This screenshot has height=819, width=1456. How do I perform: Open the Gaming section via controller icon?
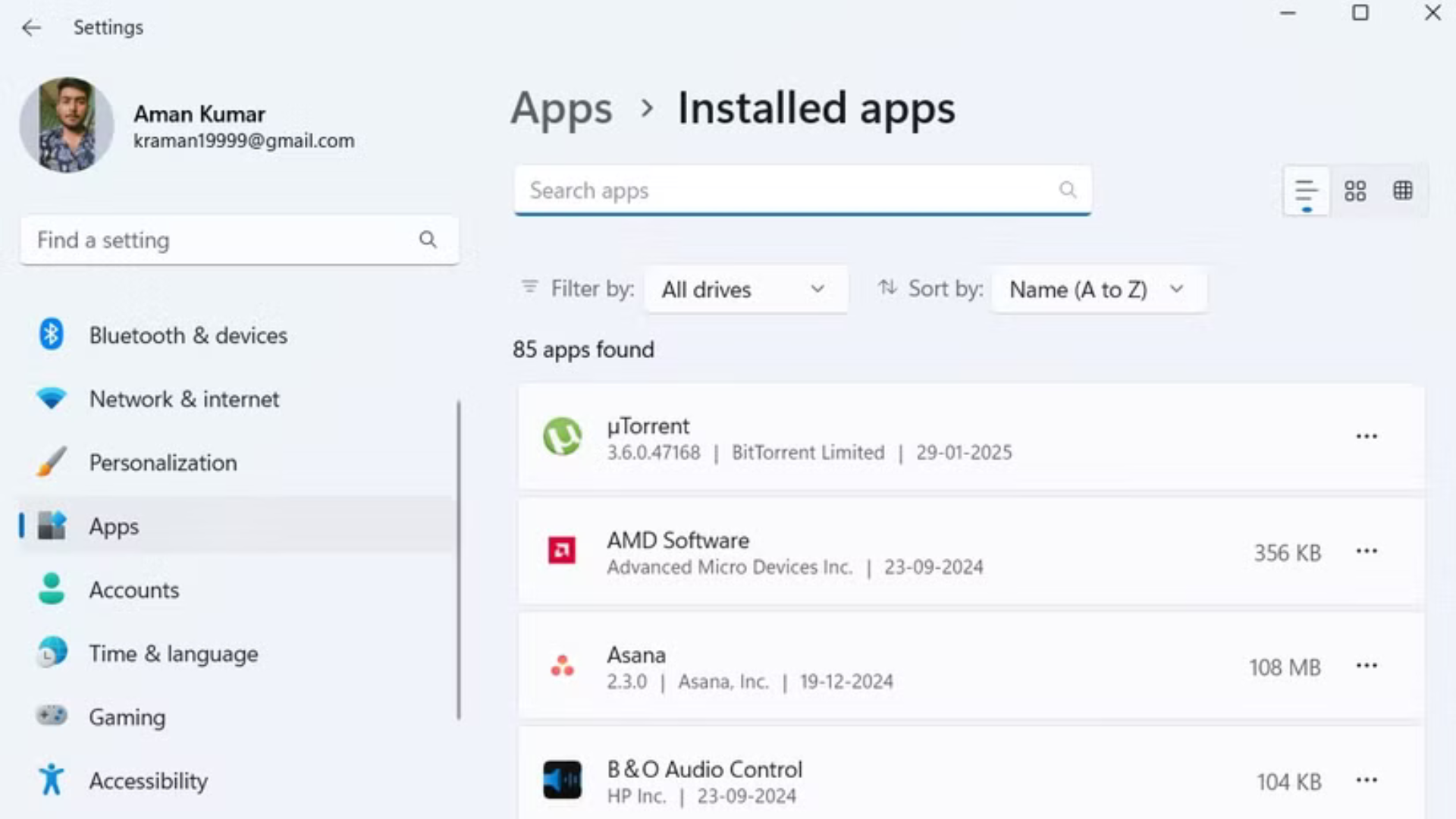pos(51,717)
